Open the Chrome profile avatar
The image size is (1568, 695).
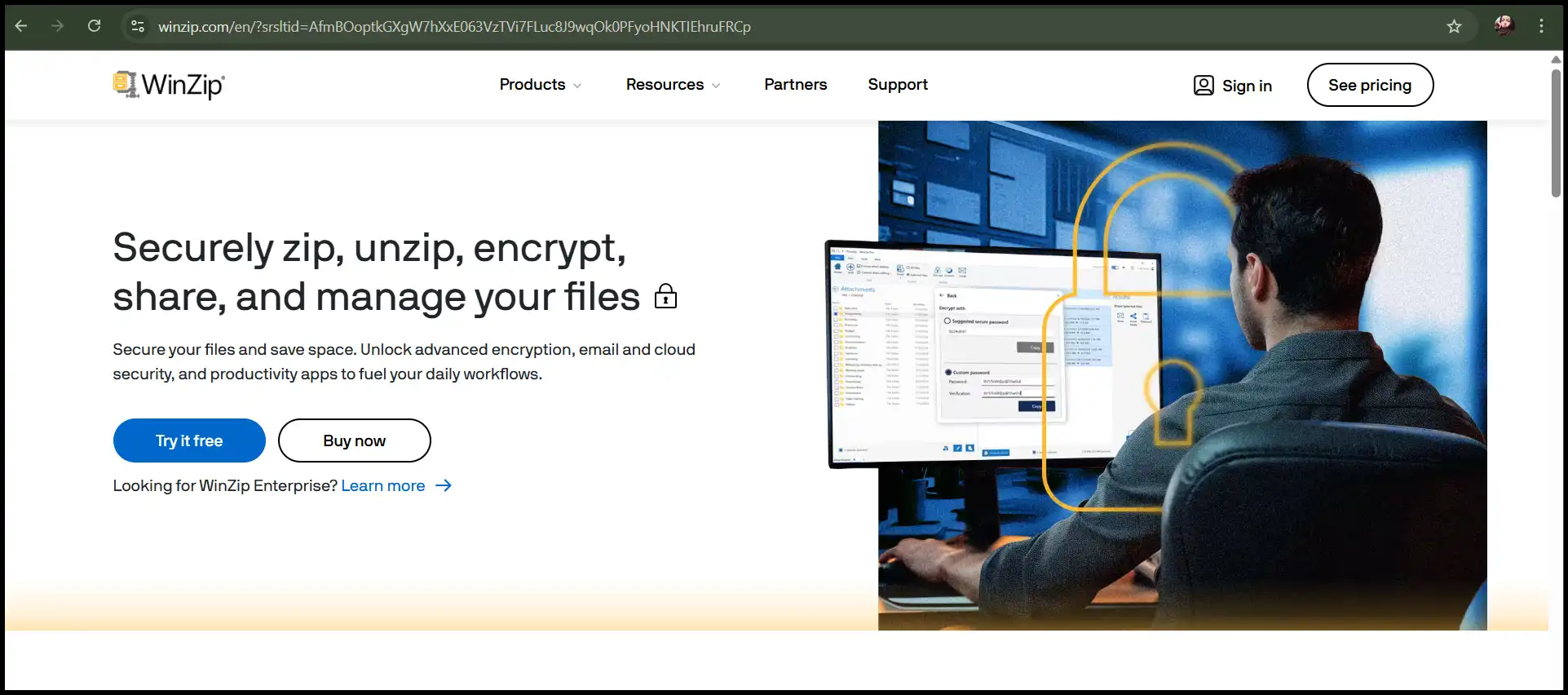[1504, 25]
